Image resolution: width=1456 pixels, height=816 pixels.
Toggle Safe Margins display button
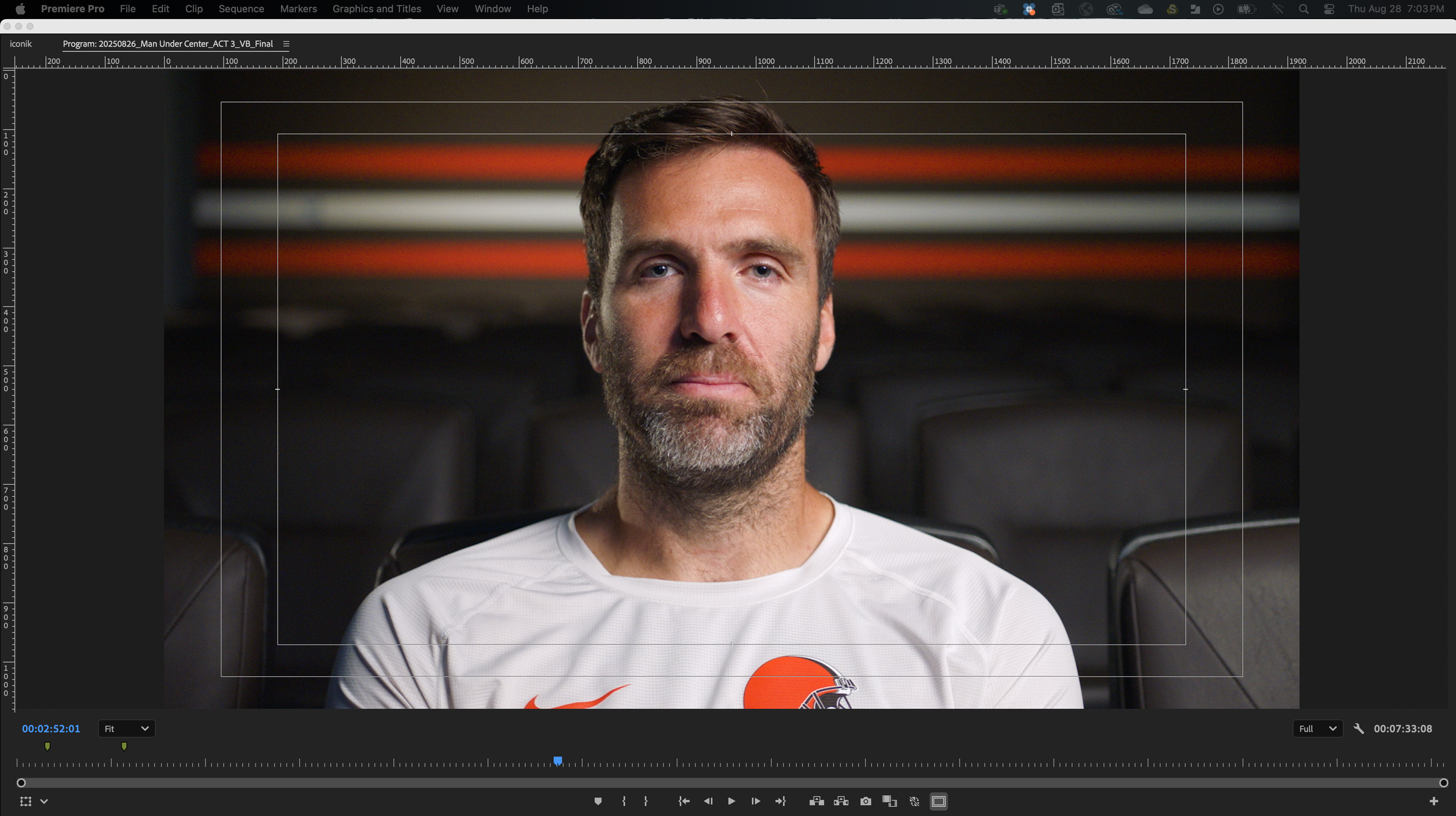pos(938,801)
